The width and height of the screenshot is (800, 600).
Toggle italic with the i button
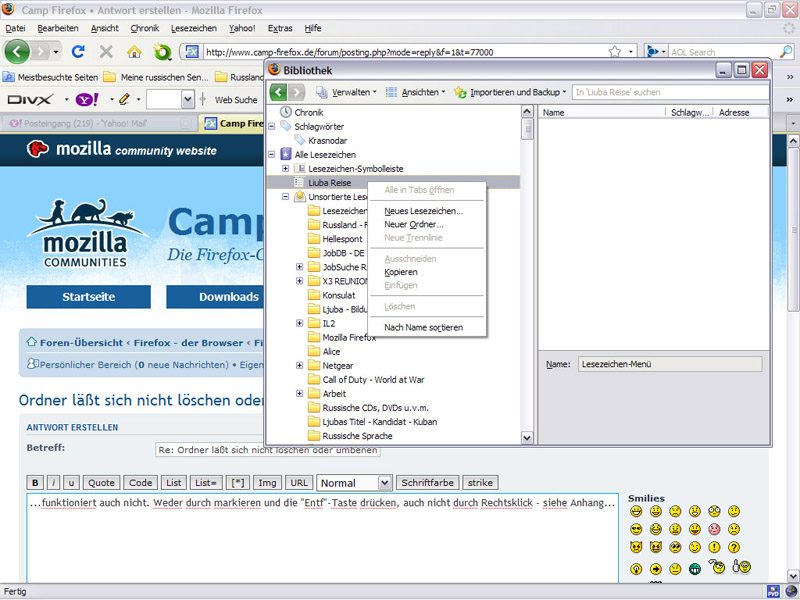pos(54,483)
